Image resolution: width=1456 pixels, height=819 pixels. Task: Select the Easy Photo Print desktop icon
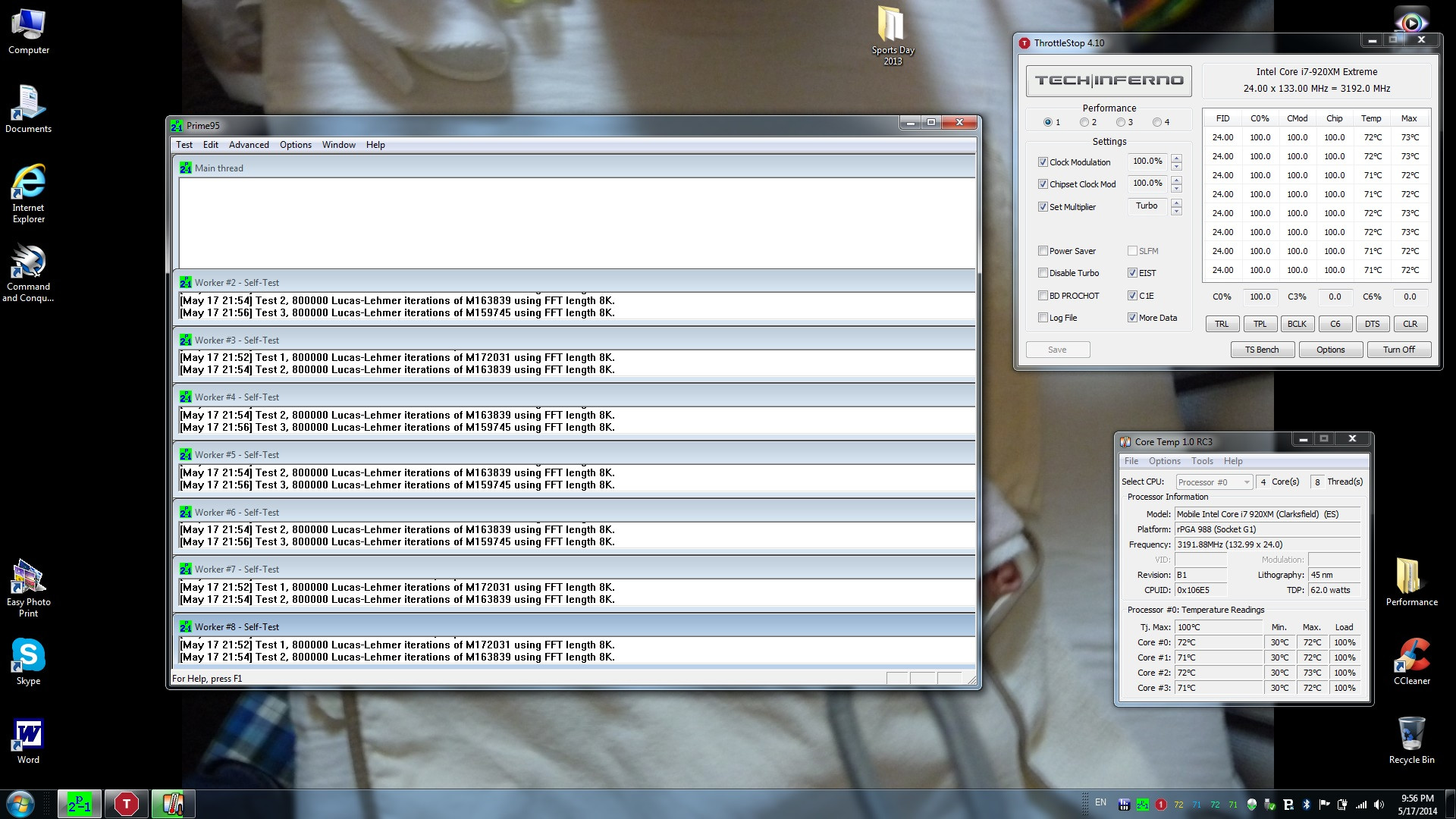click(x=29, y=588)
